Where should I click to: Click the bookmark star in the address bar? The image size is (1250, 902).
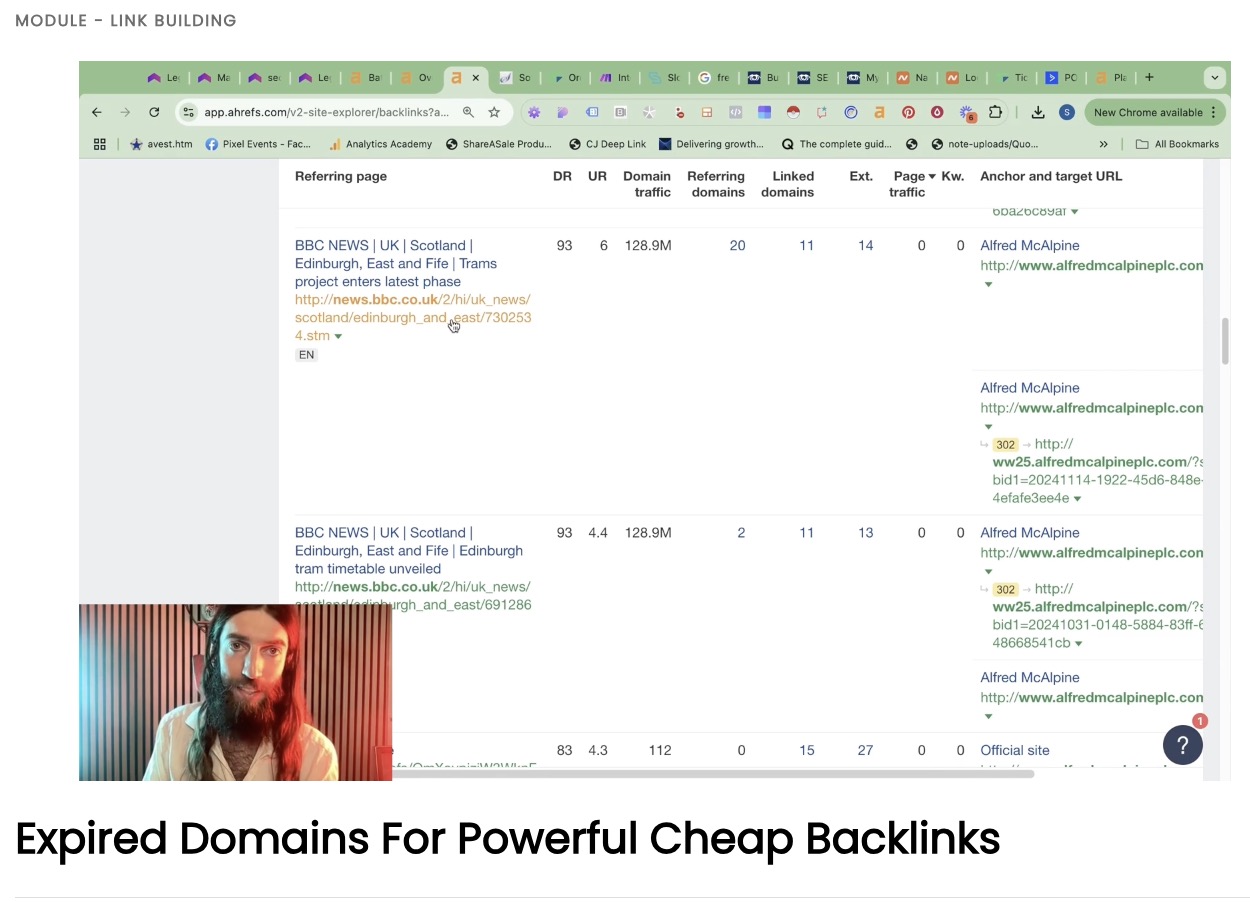[494, 112]
